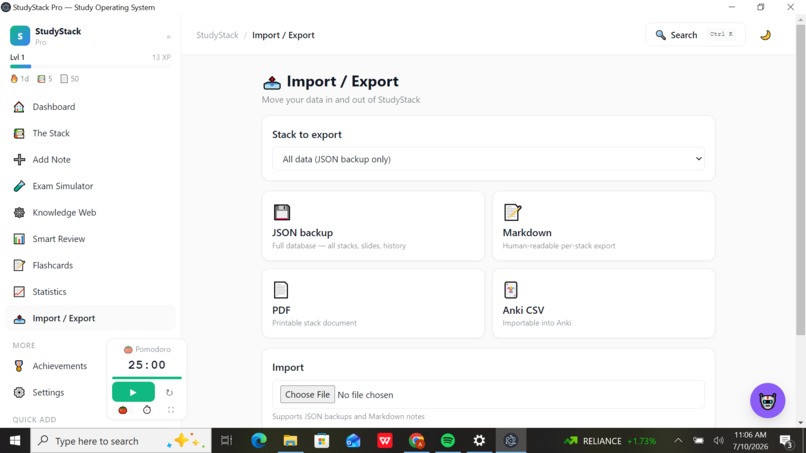Screen dimensions: 806x453
Task: Open Microsoft Edge from taskbar
Action: click(259, 441)
